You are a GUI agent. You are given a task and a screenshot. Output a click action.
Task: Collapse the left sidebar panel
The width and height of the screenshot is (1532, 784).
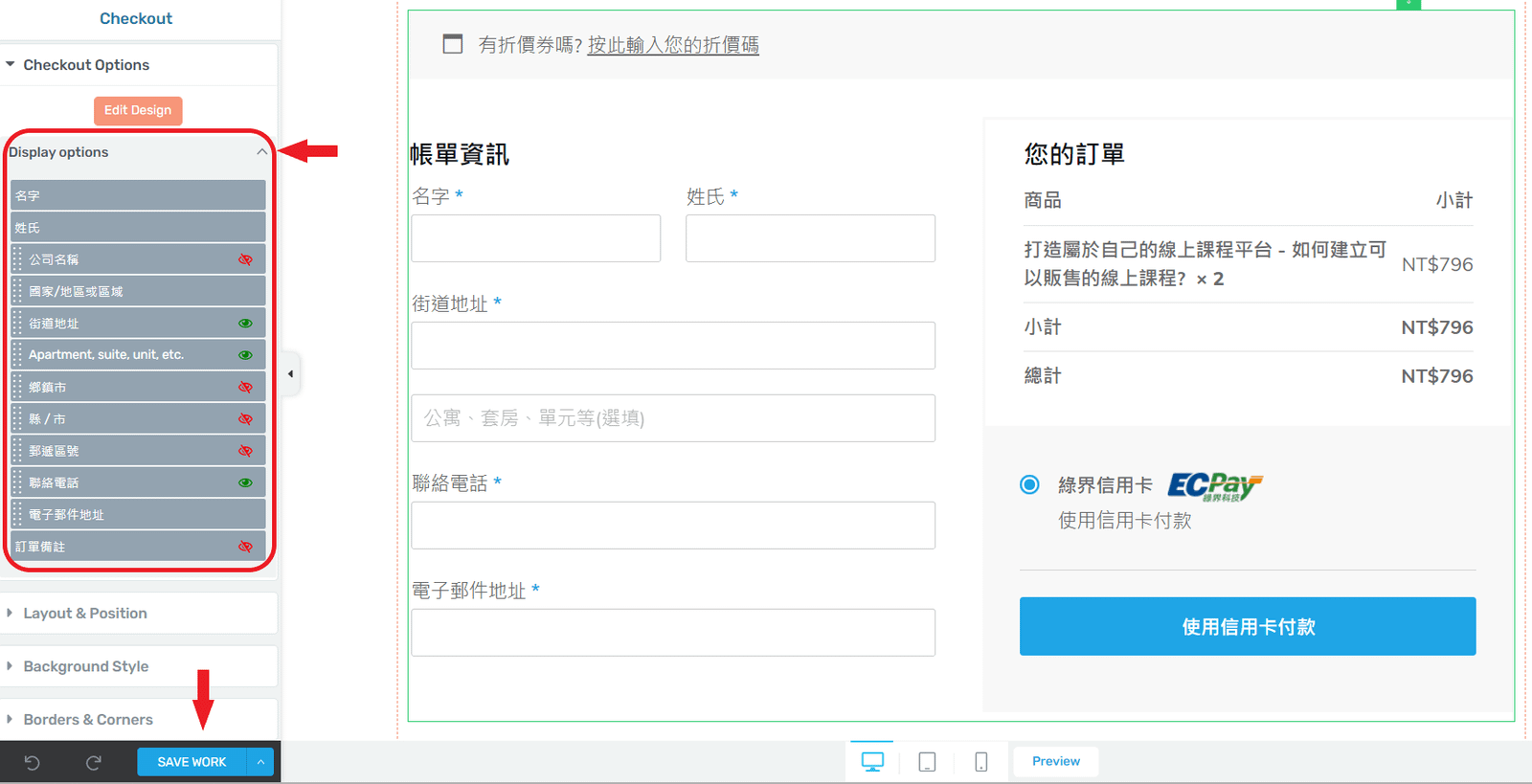click(291, 374)
